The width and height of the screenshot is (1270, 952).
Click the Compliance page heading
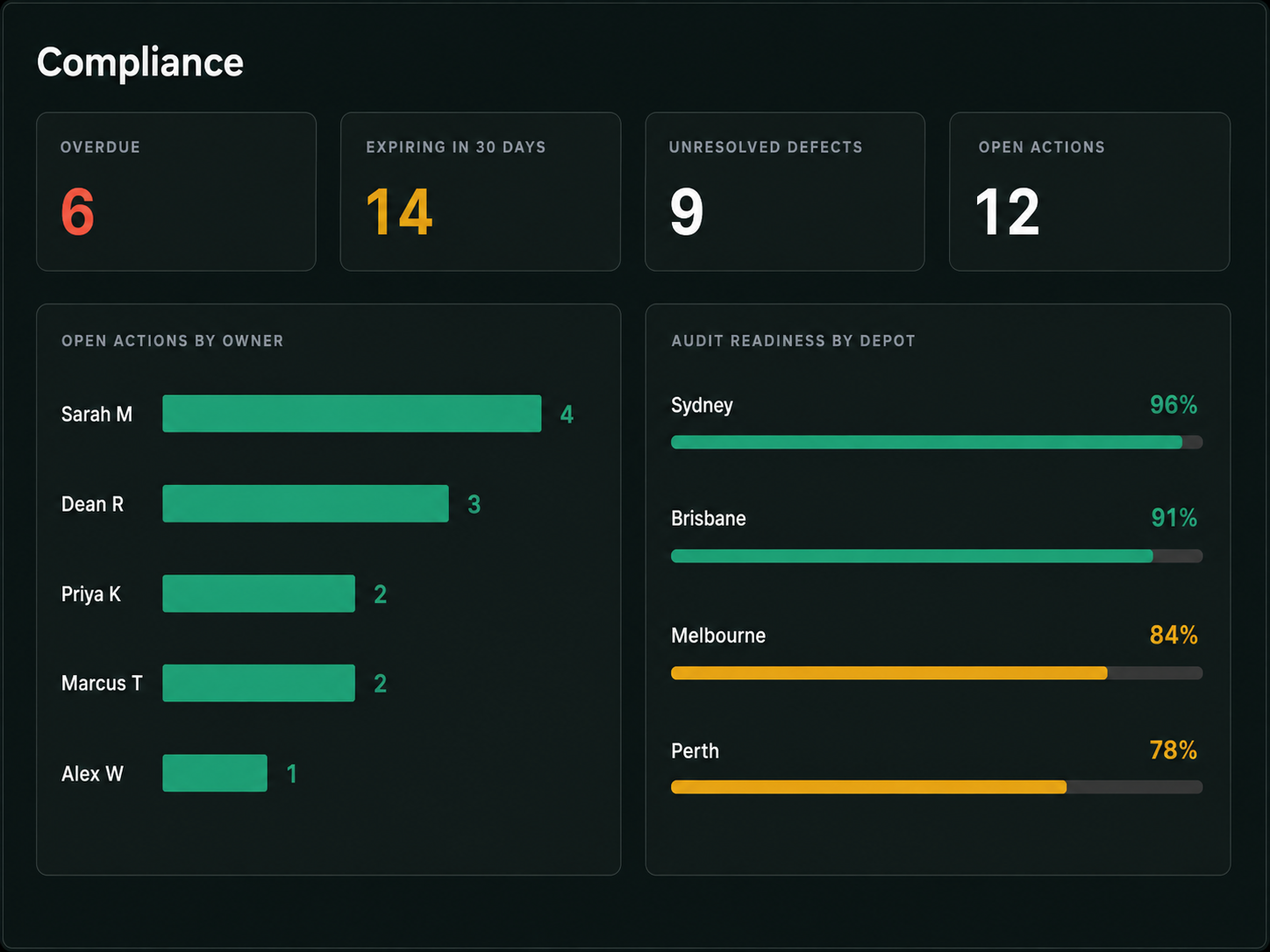click(x=140, y=62)
